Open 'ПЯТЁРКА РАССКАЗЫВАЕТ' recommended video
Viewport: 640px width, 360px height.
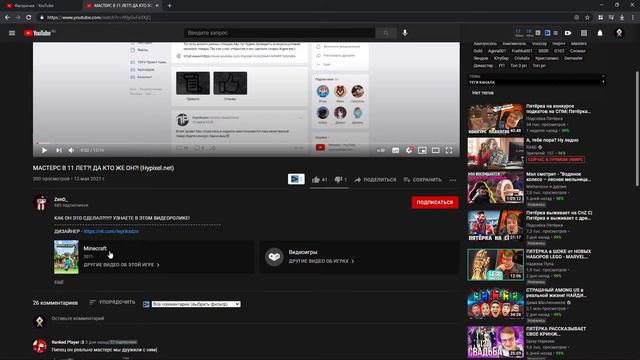pyautogui.click(x=496, y=342)
